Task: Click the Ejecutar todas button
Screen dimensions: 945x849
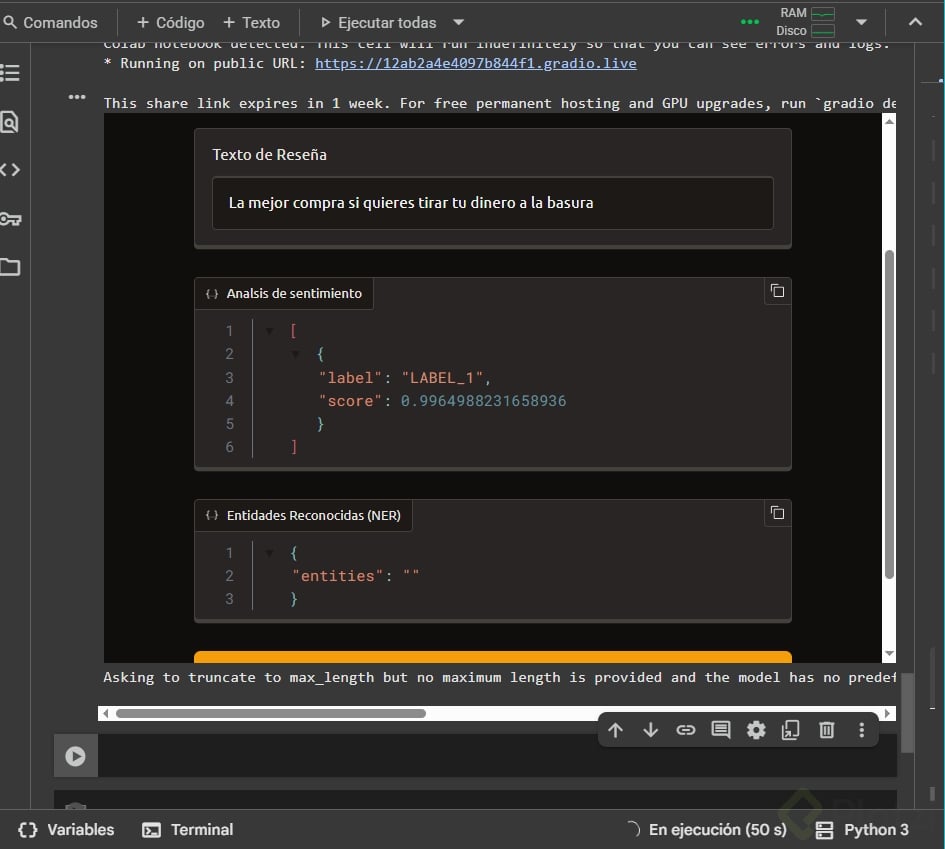Action: point(379,22)
